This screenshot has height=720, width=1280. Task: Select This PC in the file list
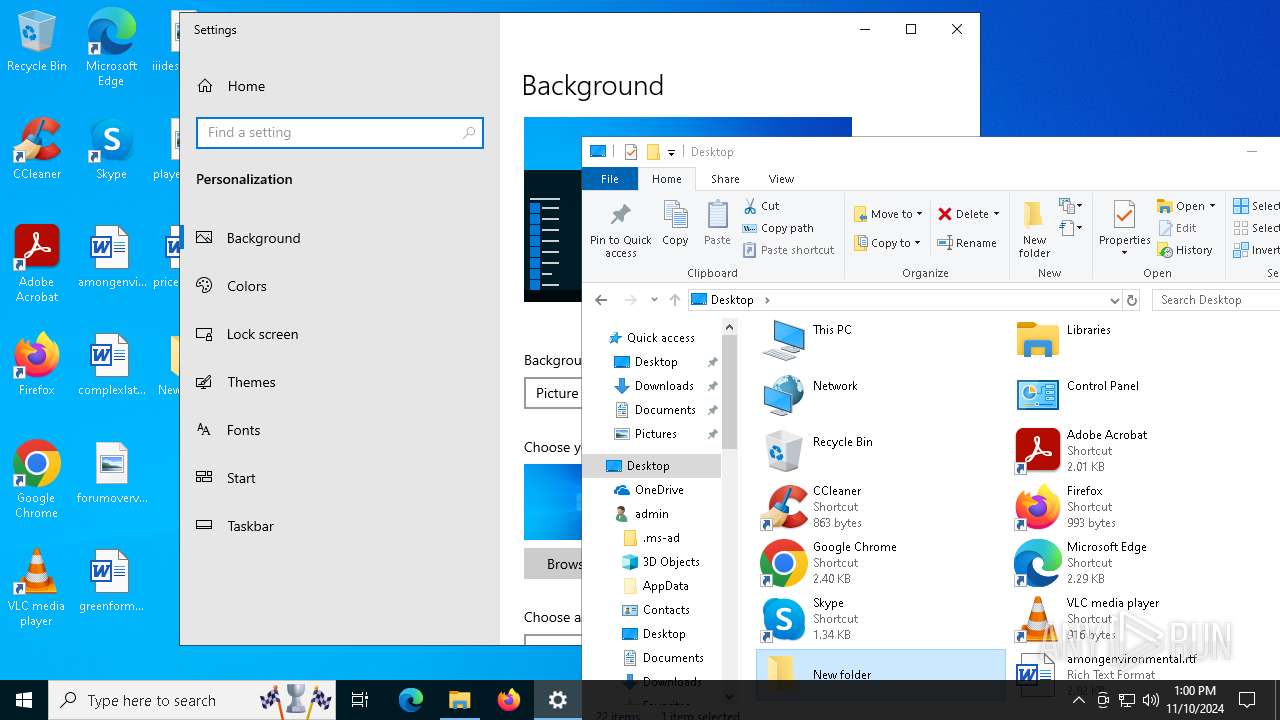coord(880,341)
